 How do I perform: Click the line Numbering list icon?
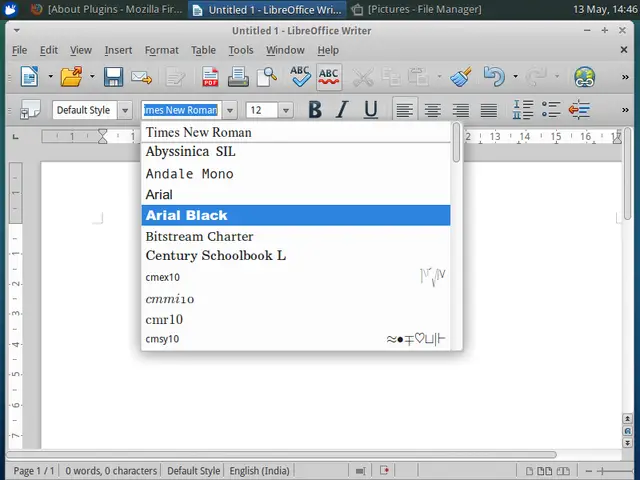(x=523, y=110)
